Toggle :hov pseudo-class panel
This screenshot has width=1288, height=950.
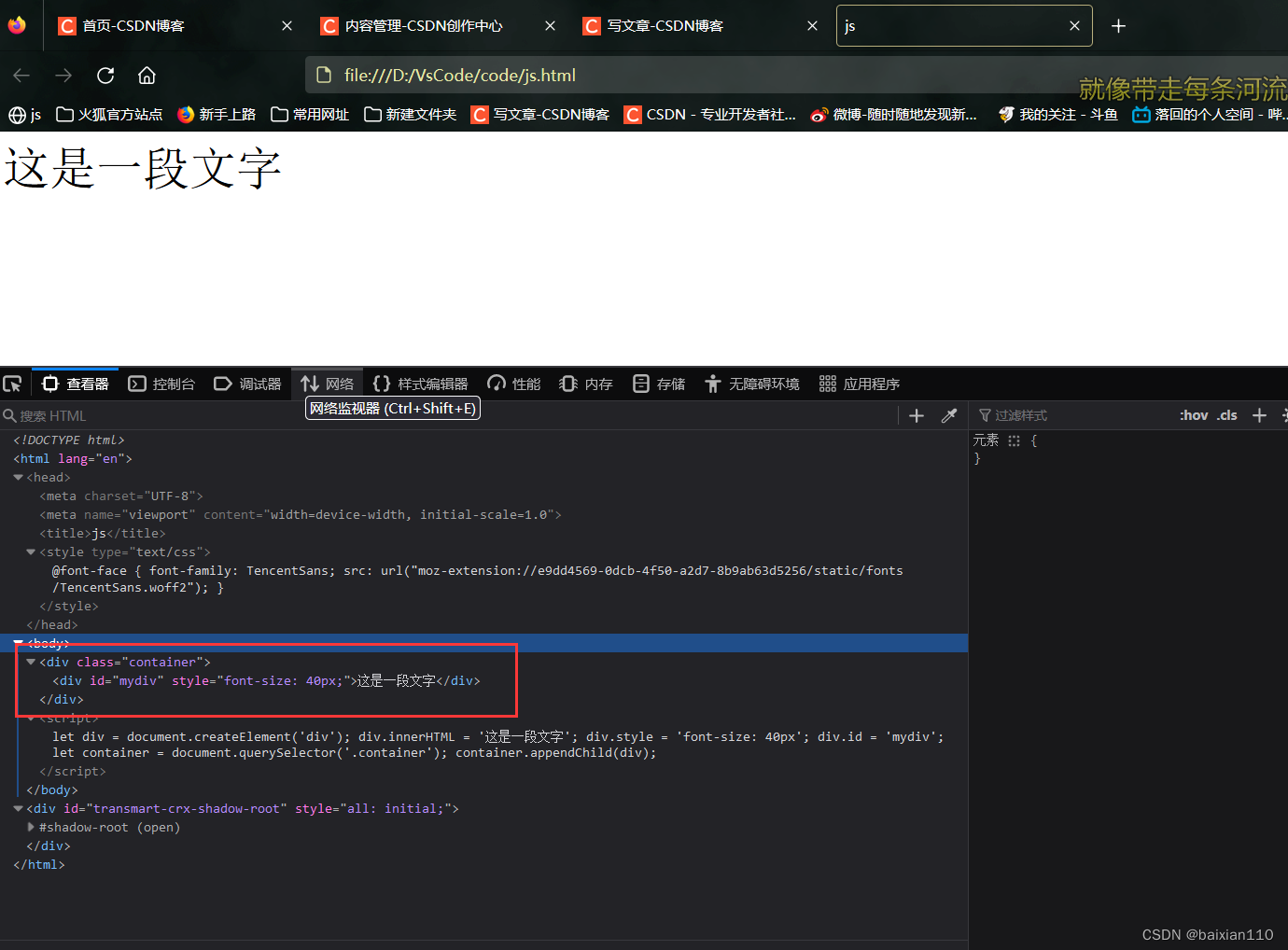point(1194,415)
